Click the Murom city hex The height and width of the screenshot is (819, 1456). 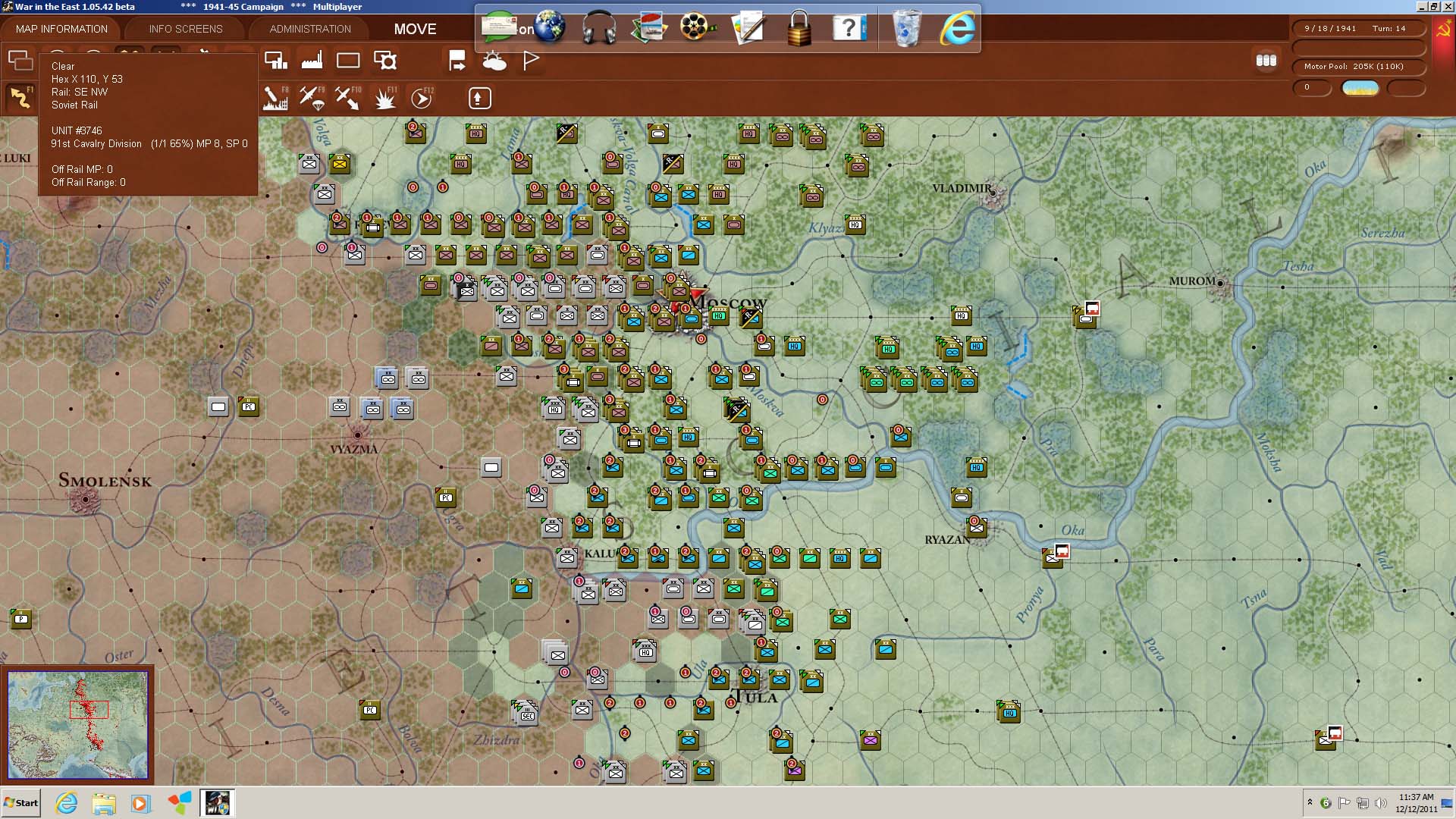click(x=1220, y=284)
